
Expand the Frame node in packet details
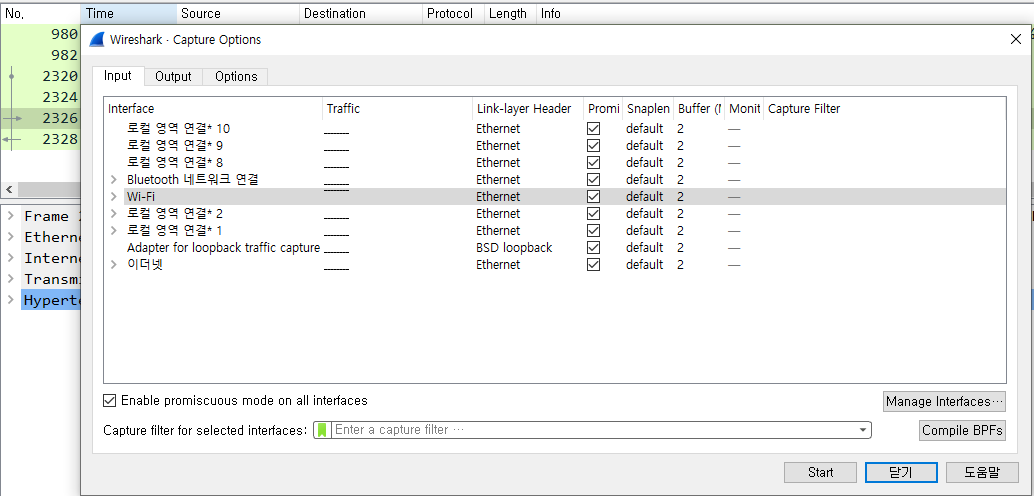(11, 216)
